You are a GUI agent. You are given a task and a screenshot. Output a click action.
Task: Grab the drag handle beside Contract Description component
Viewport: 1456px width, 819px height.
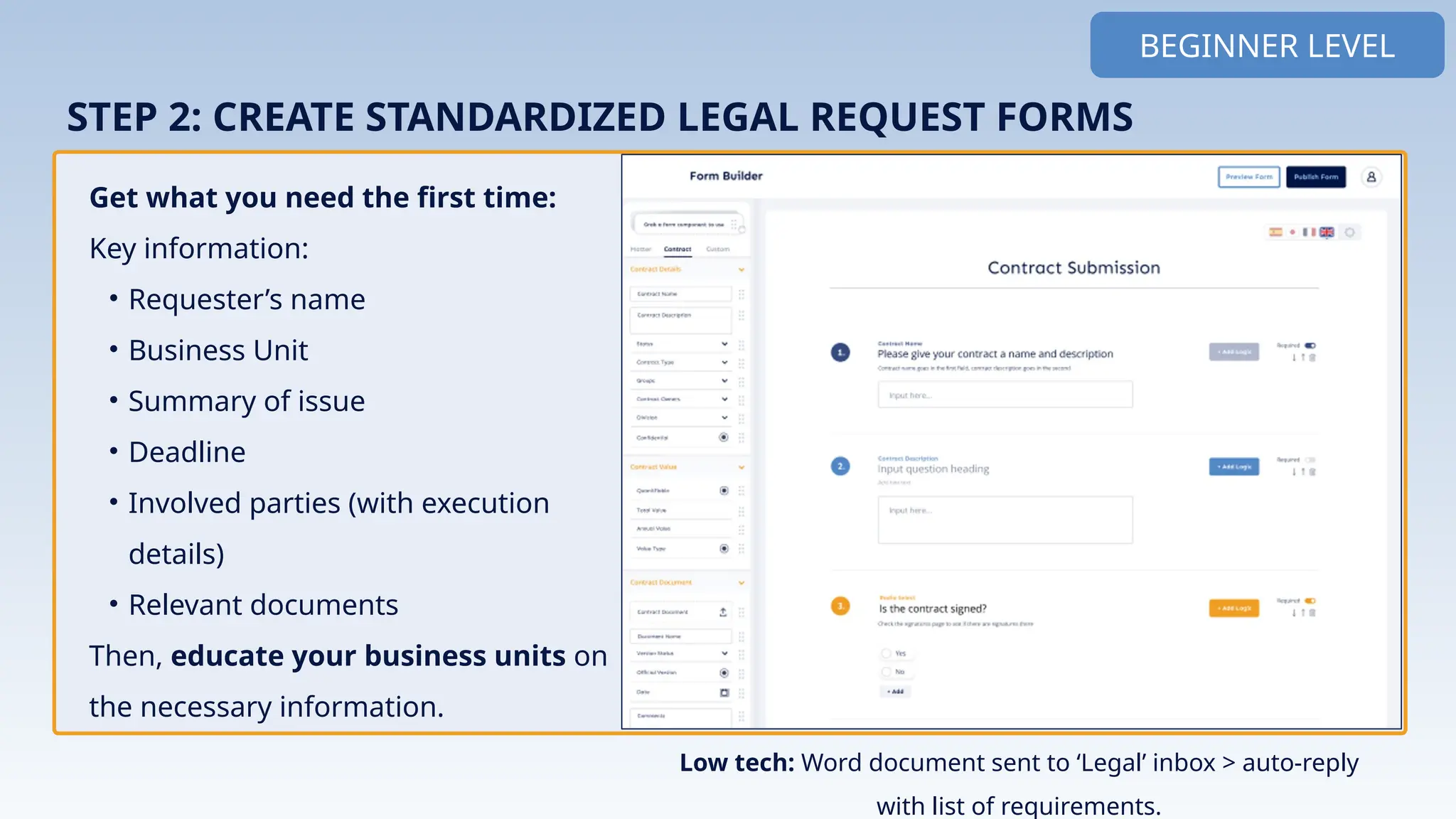click(x=742, y=316)
